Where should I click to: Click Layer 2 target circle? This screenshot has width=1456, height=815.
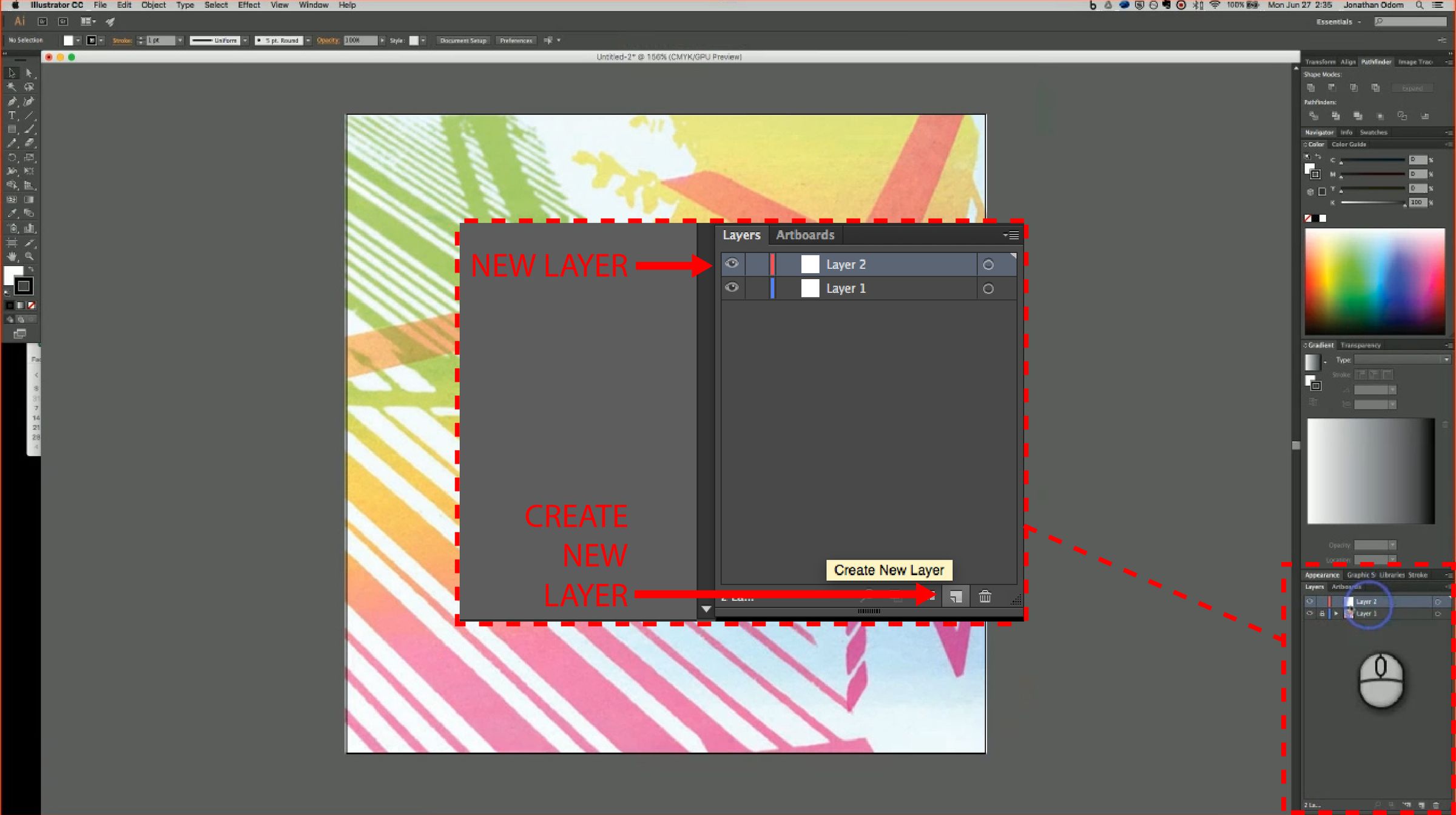(988, 265)
